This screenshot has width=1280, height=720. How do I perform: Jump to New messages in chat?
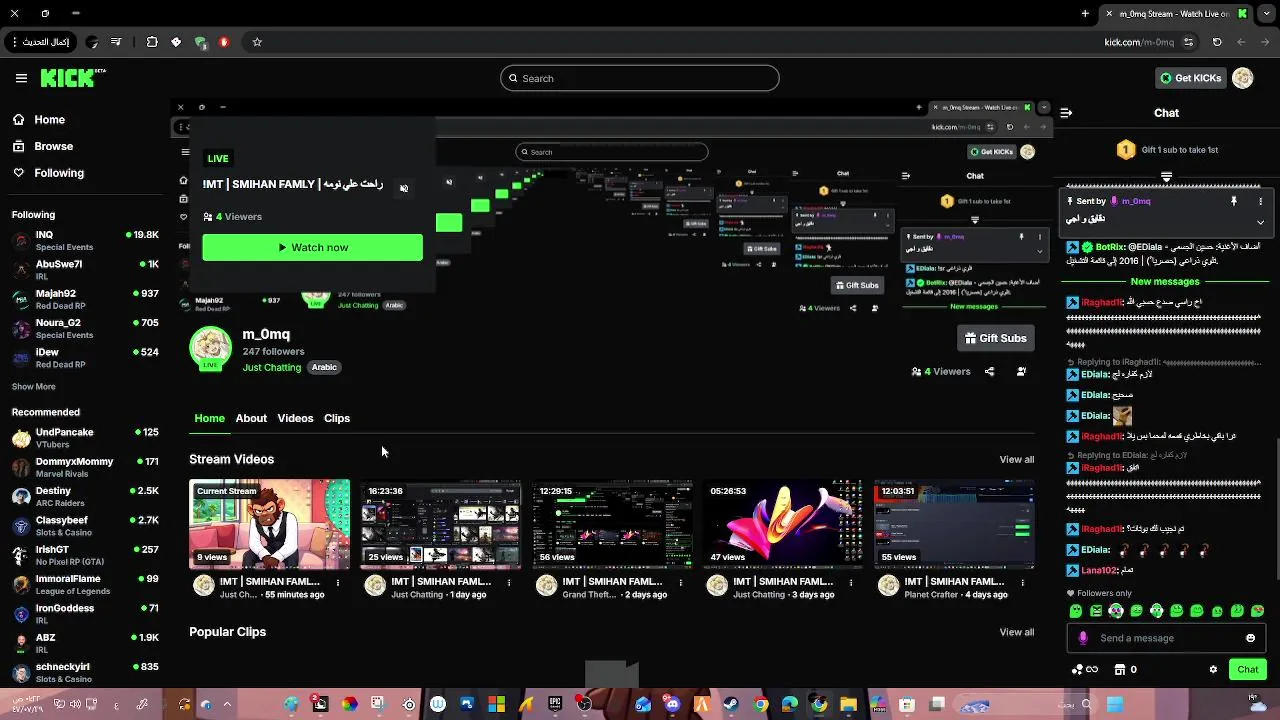point(1165,282)
